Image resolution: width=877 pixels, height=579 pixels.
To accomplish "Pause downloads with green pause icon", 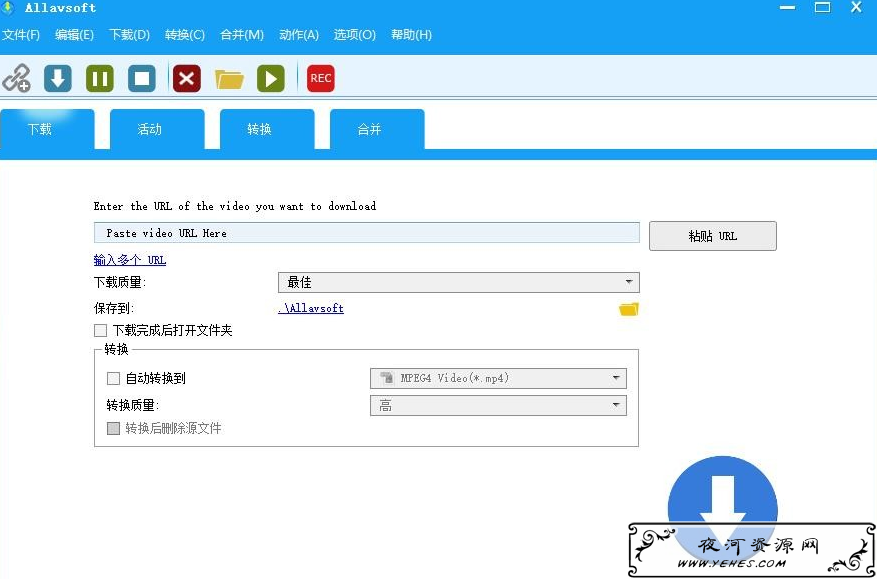I will (x=100, y=78).
